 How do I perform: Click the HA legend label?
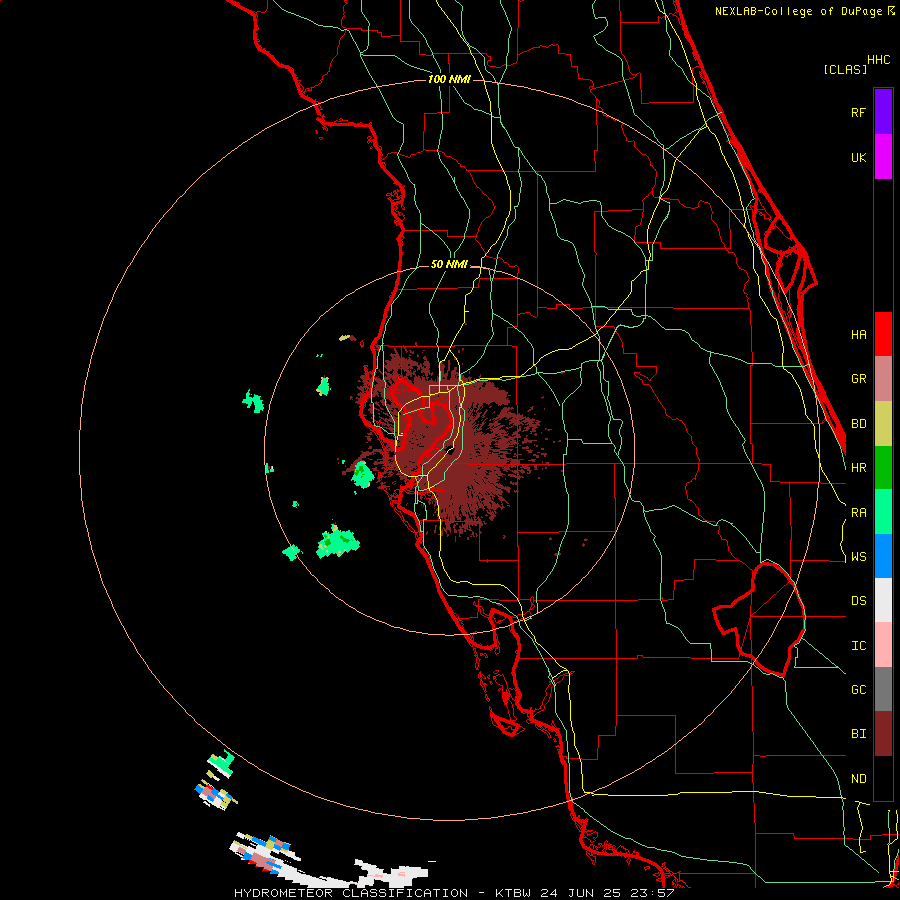[x=858, y=335]
